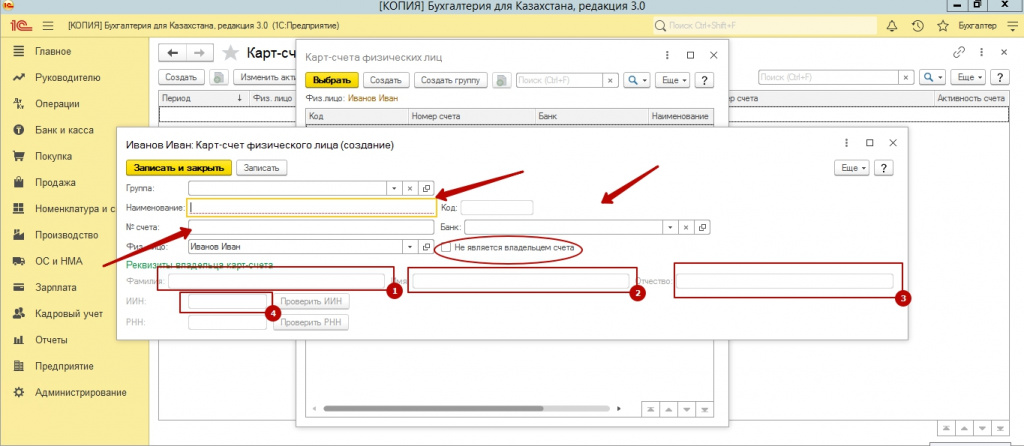Clear the Группа field value

tap(410, 188)
